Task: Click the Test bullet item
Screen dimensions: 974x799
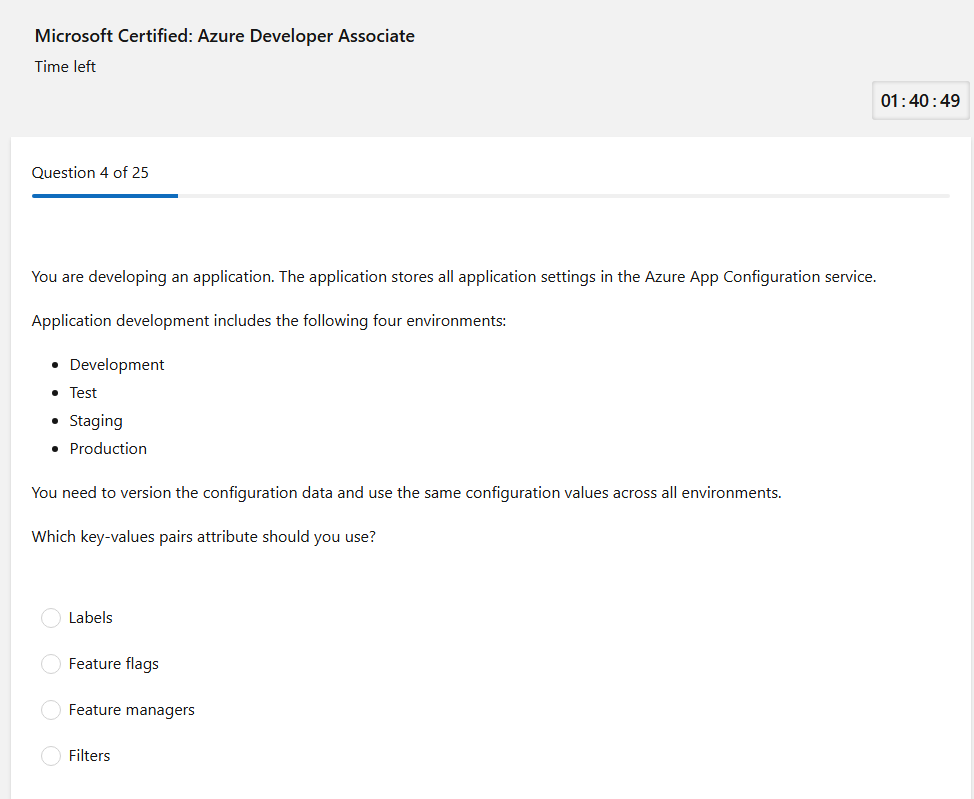Action: pyautogui.click(x=83, y=393)
